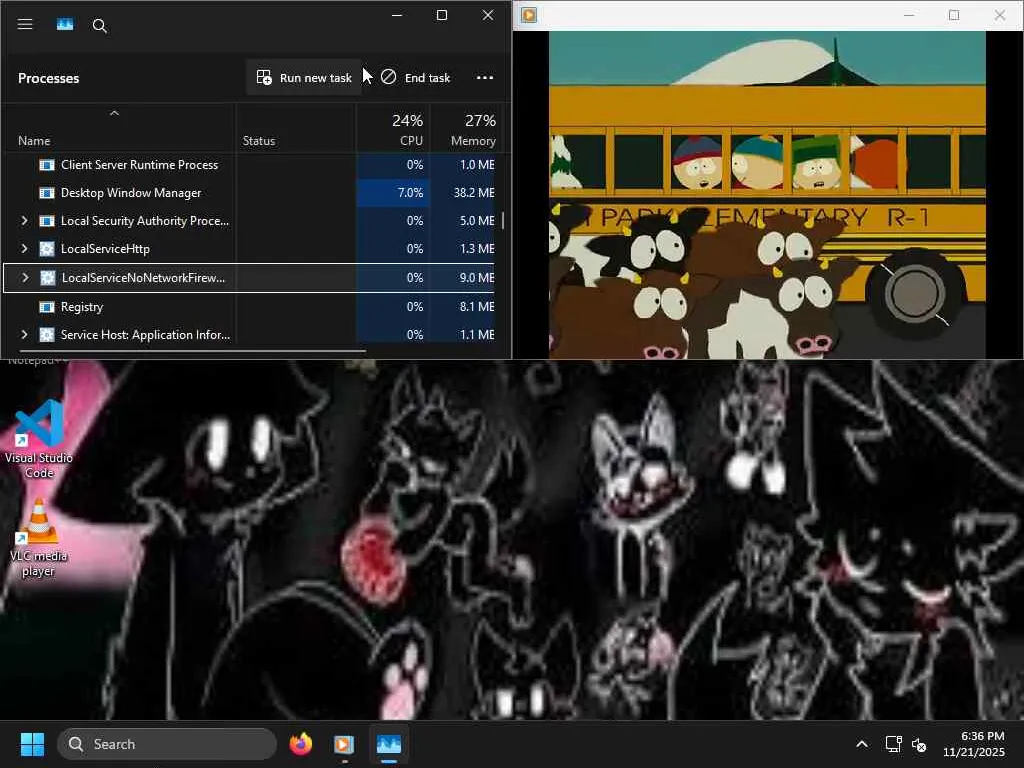This screenshot has width=1024, height=768.
Task: Sort by Name column header
Action: (34, 141)
